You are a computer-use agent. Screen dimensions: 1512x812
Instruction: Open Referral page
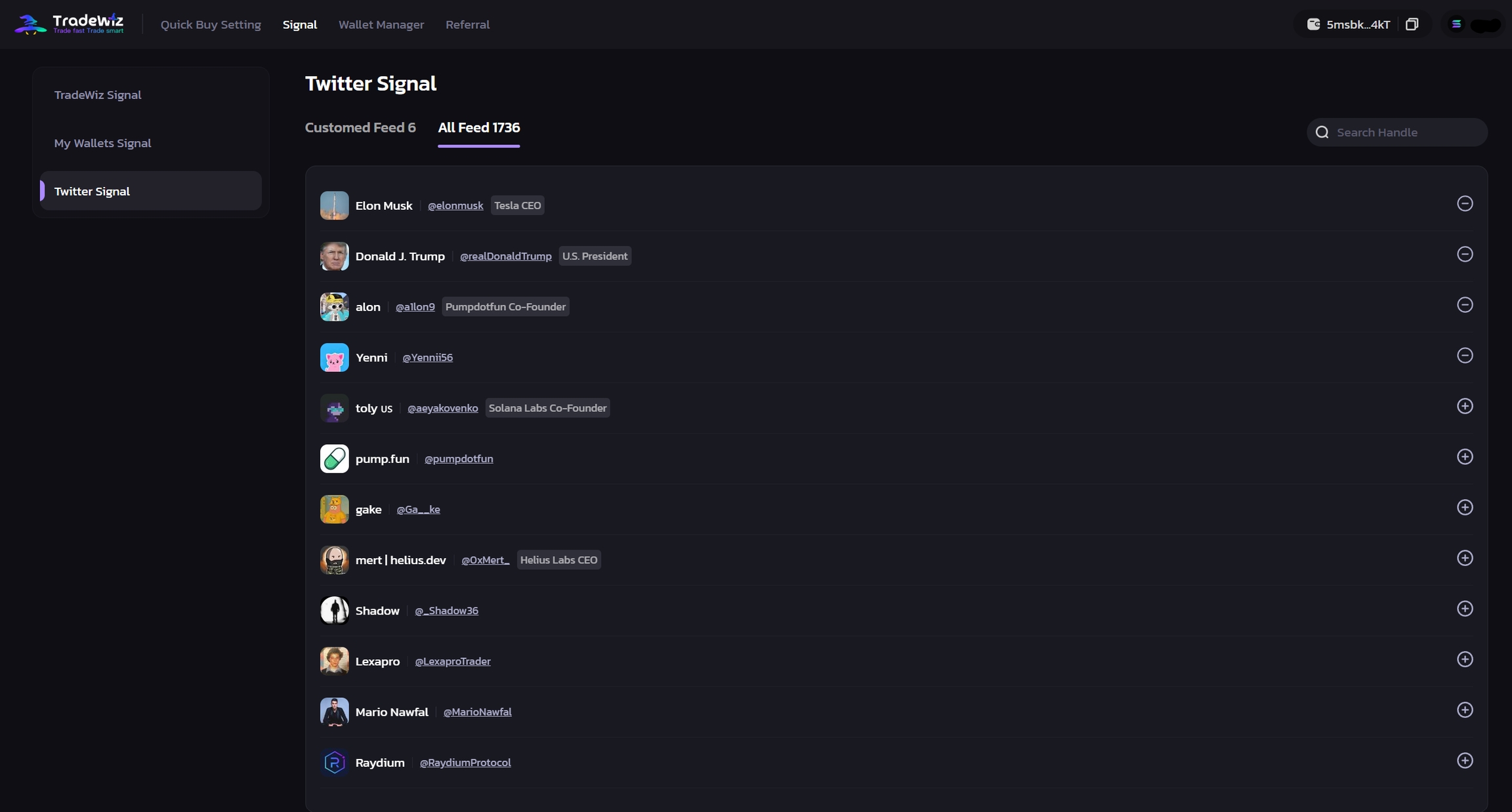pos(467,24)
